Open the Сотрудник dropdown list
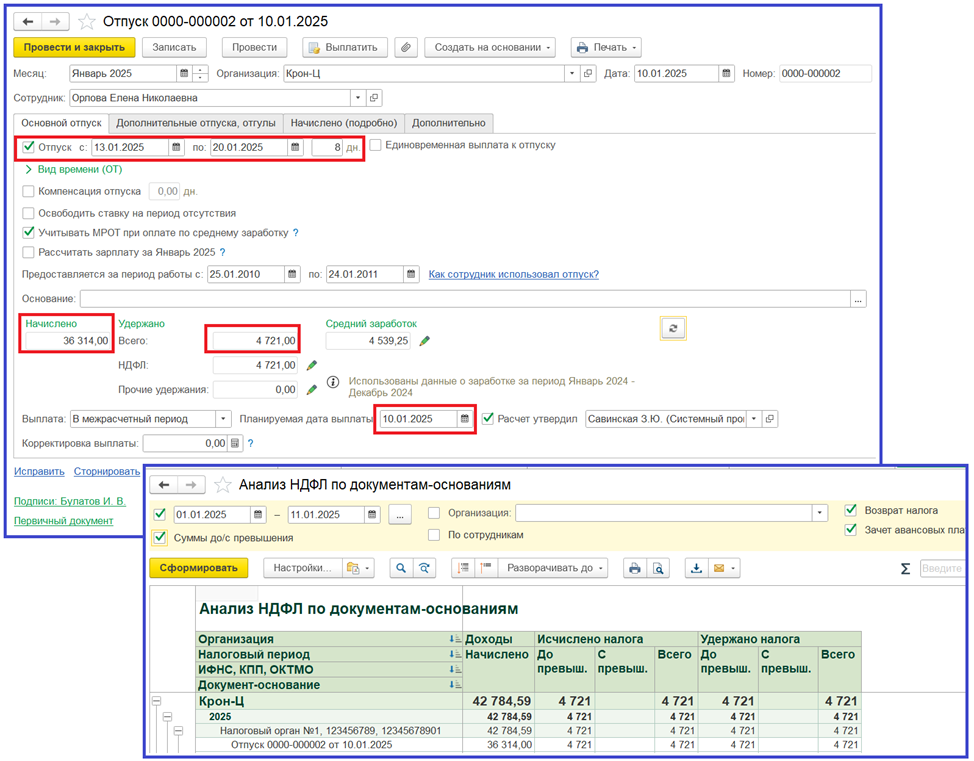This screenshot has height=761, width=974. click(x=358, y=98)
